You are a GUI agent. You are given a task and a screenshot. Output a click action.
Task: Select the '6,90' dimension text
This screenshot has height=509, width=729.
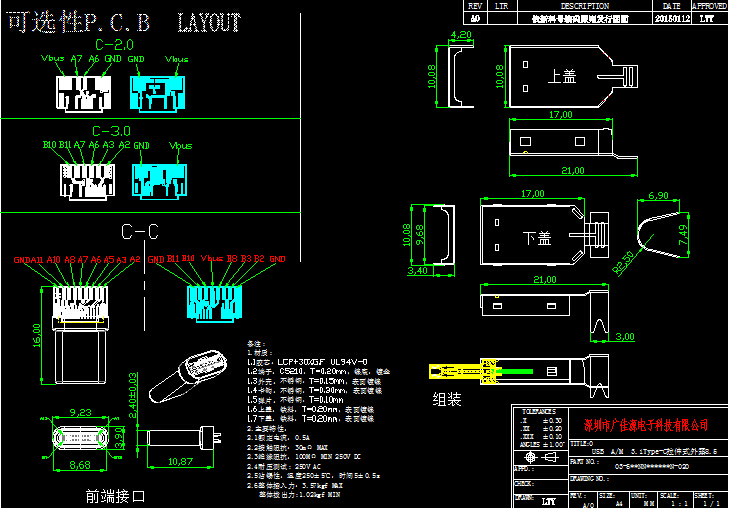pyautogui.click(x=658, y=196)
